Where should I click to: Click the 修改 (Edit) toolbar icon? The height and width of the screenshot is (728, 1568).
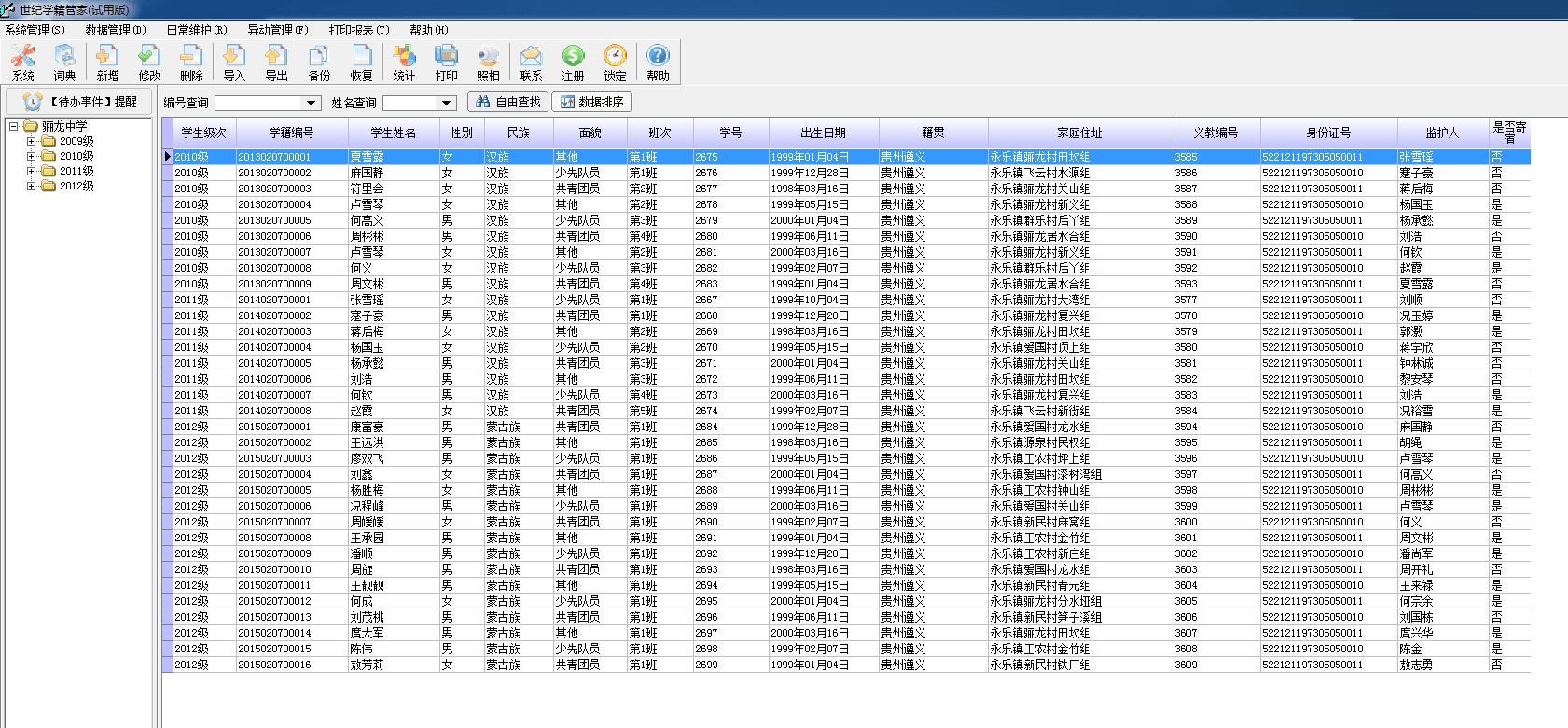pos(149,62)
